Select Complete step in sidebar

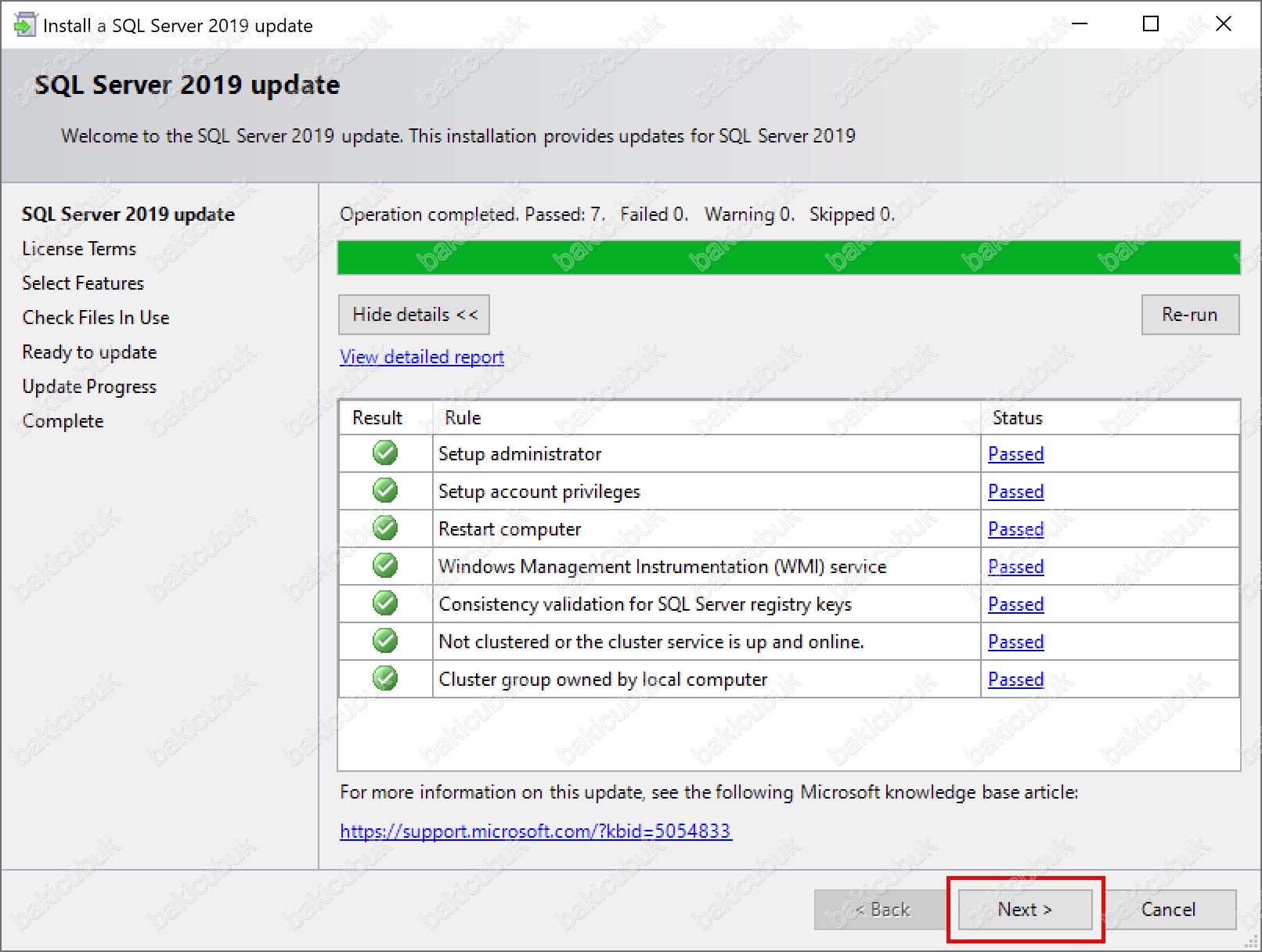[x=63, y=421]
